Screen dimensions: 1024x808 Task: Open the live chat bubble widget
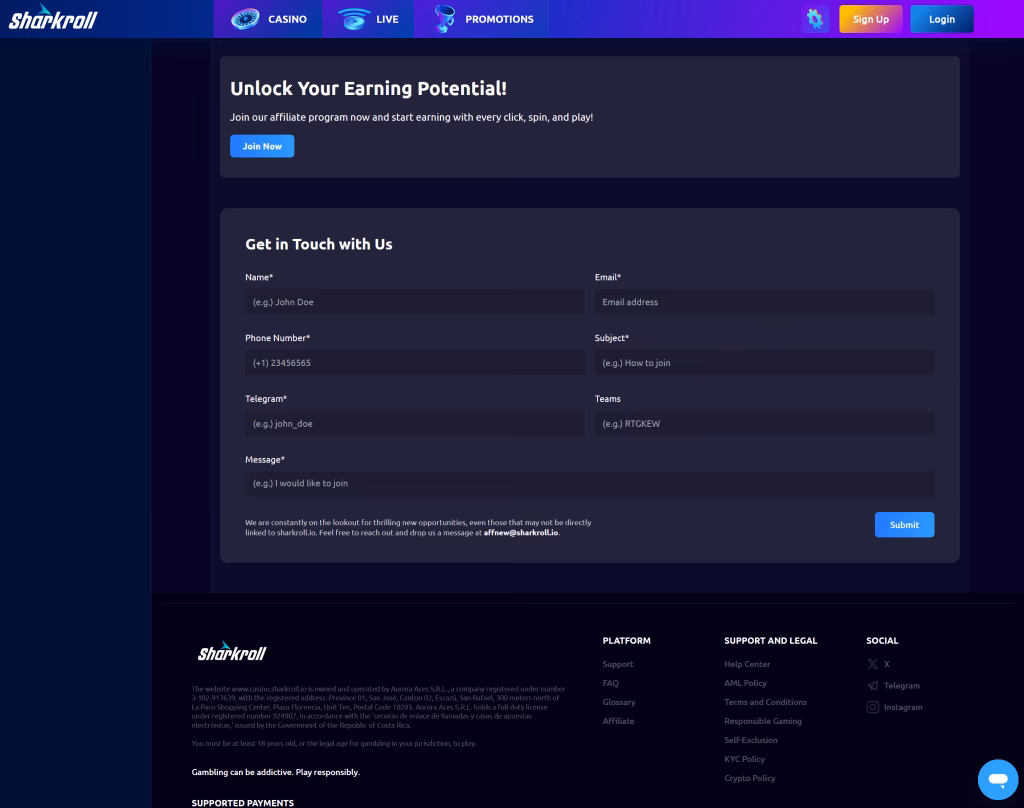point(997,779)
